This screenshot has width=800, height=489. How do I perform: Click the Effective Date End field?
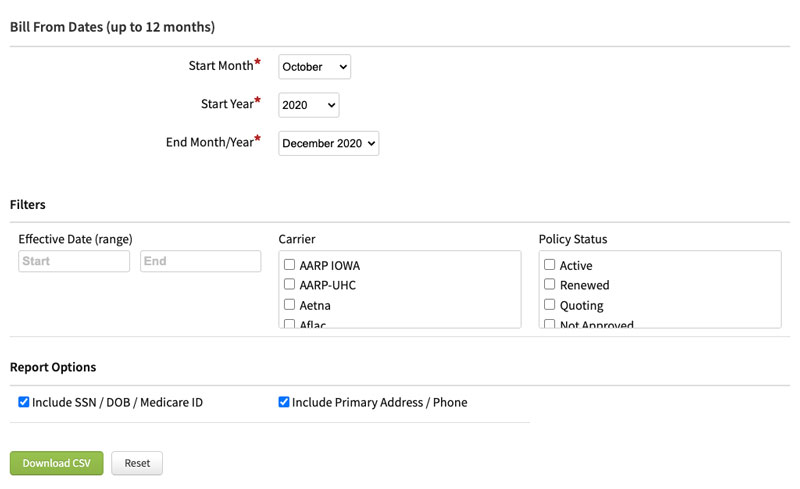point(201,261)
